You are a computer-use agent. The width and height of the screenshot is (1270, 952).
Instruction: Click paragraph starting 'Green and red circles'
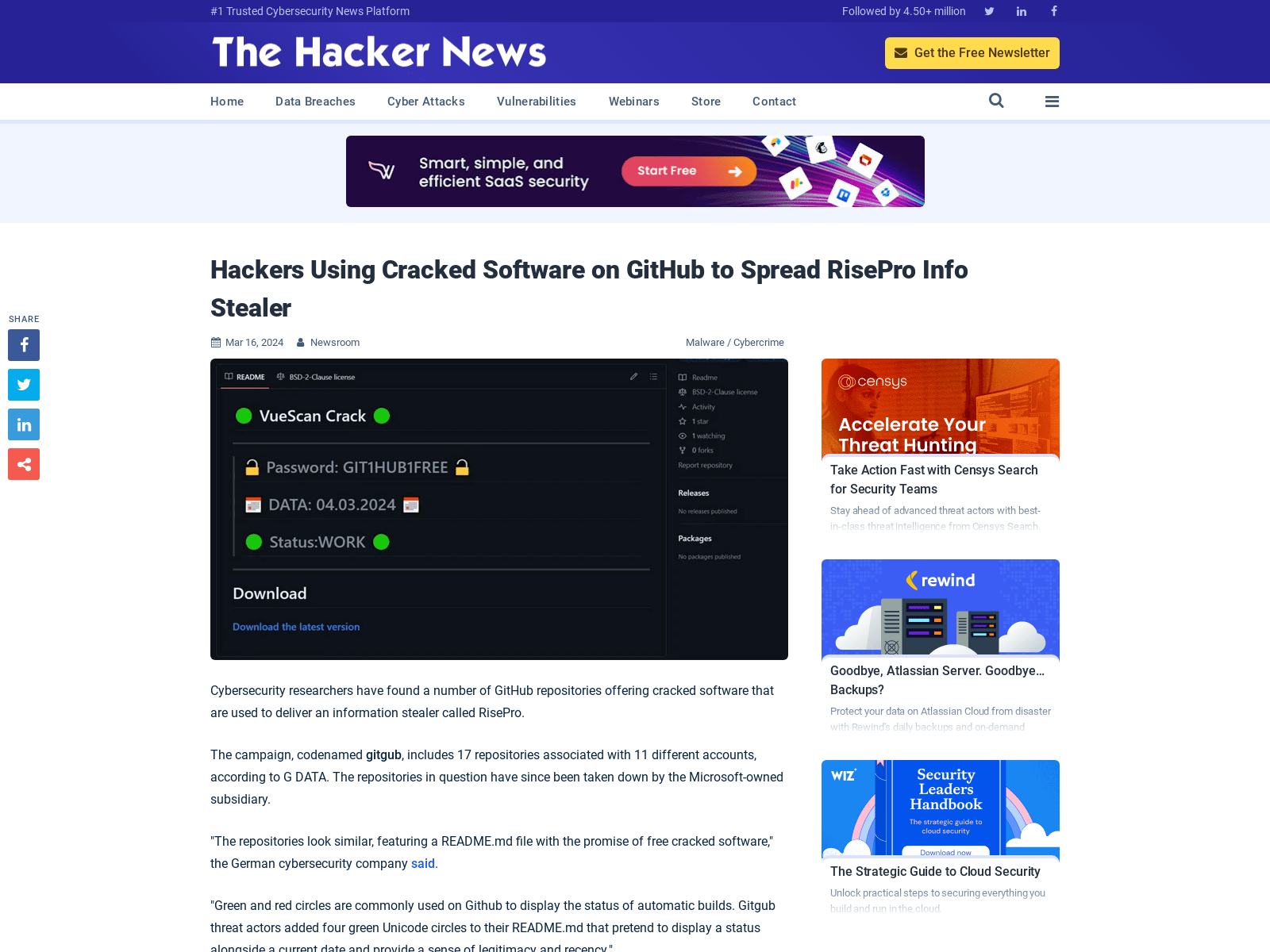(493, 927)
